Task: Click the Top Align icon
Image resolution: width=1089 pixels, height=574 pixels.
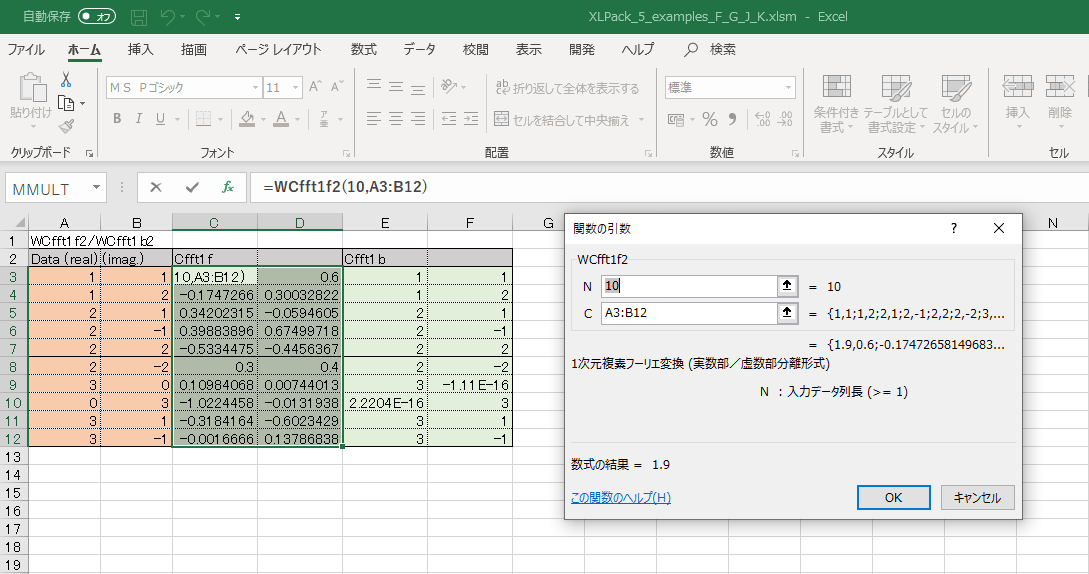Action: pyautogui.click(x=374, y=86)
